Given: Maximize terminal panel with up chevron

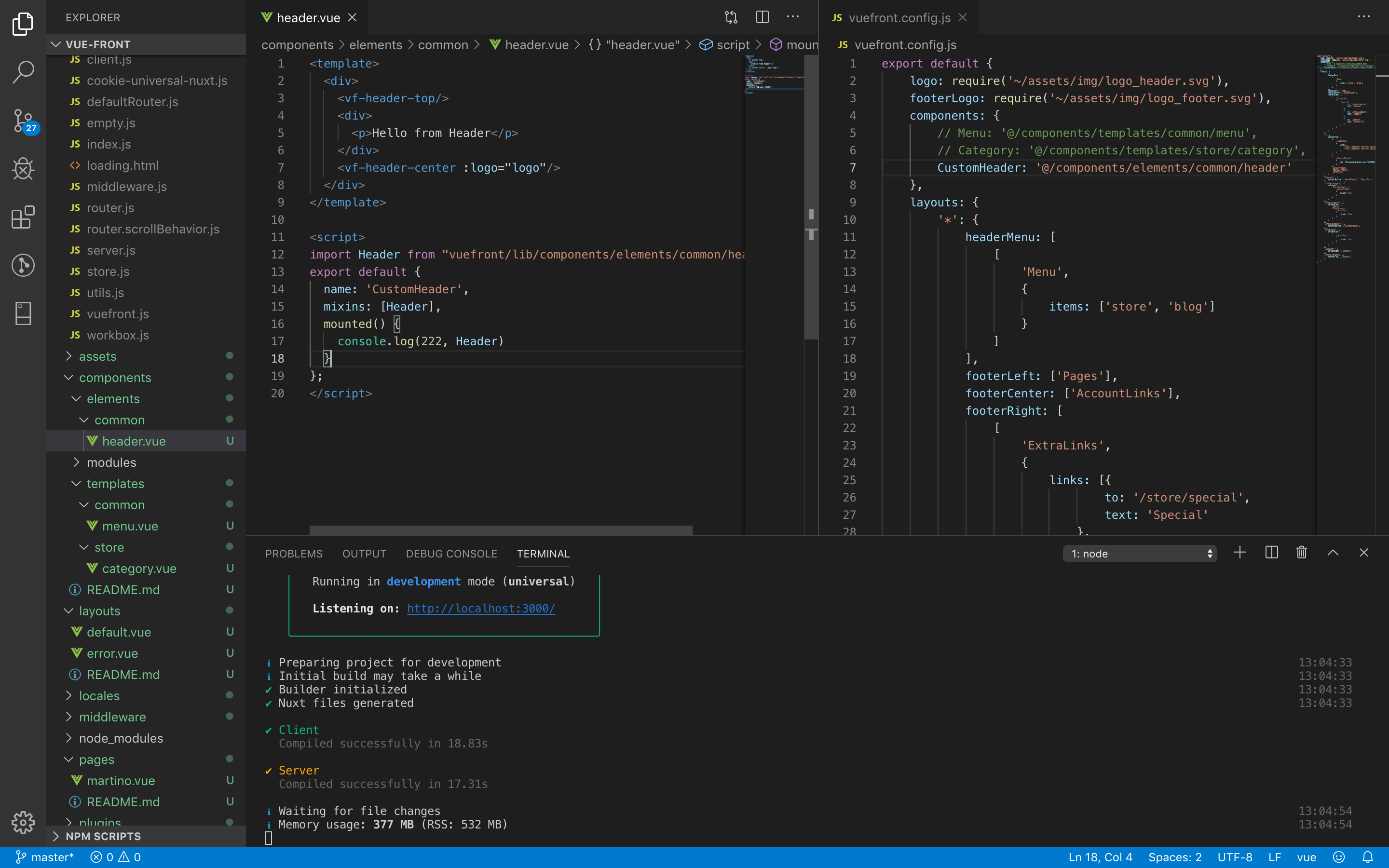Looking at the screenshot, I should (1333, 553).
